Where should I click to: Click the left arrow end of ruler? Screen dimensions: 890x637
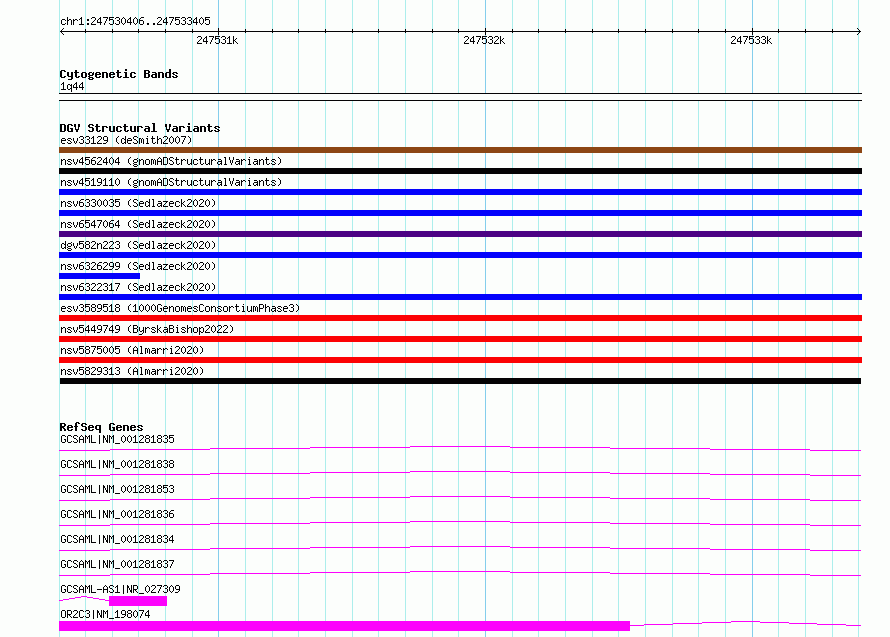(62, 32)
